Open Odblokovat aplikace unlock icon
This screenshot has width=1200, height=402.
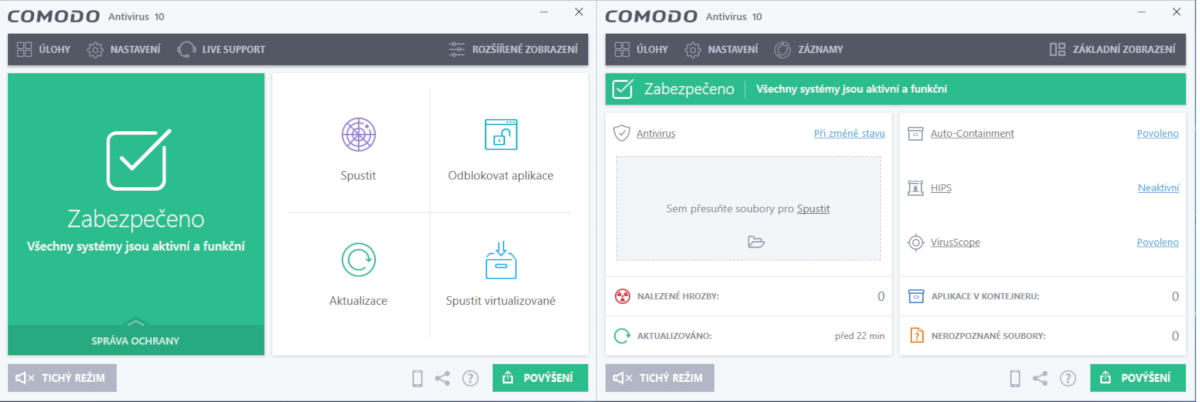[x=500, y=135]
